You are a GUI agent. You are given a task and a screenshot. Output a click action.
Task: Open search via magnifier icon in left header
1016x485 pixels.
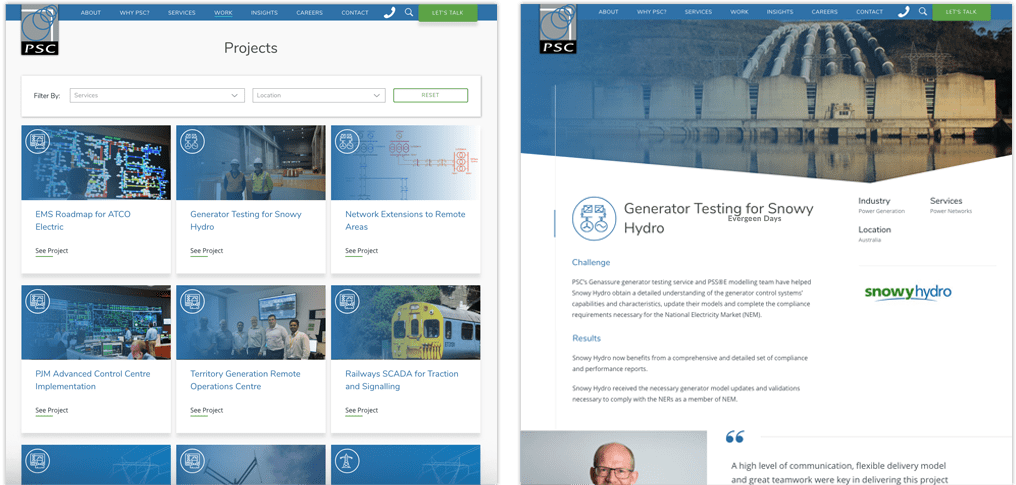[409, 12]
